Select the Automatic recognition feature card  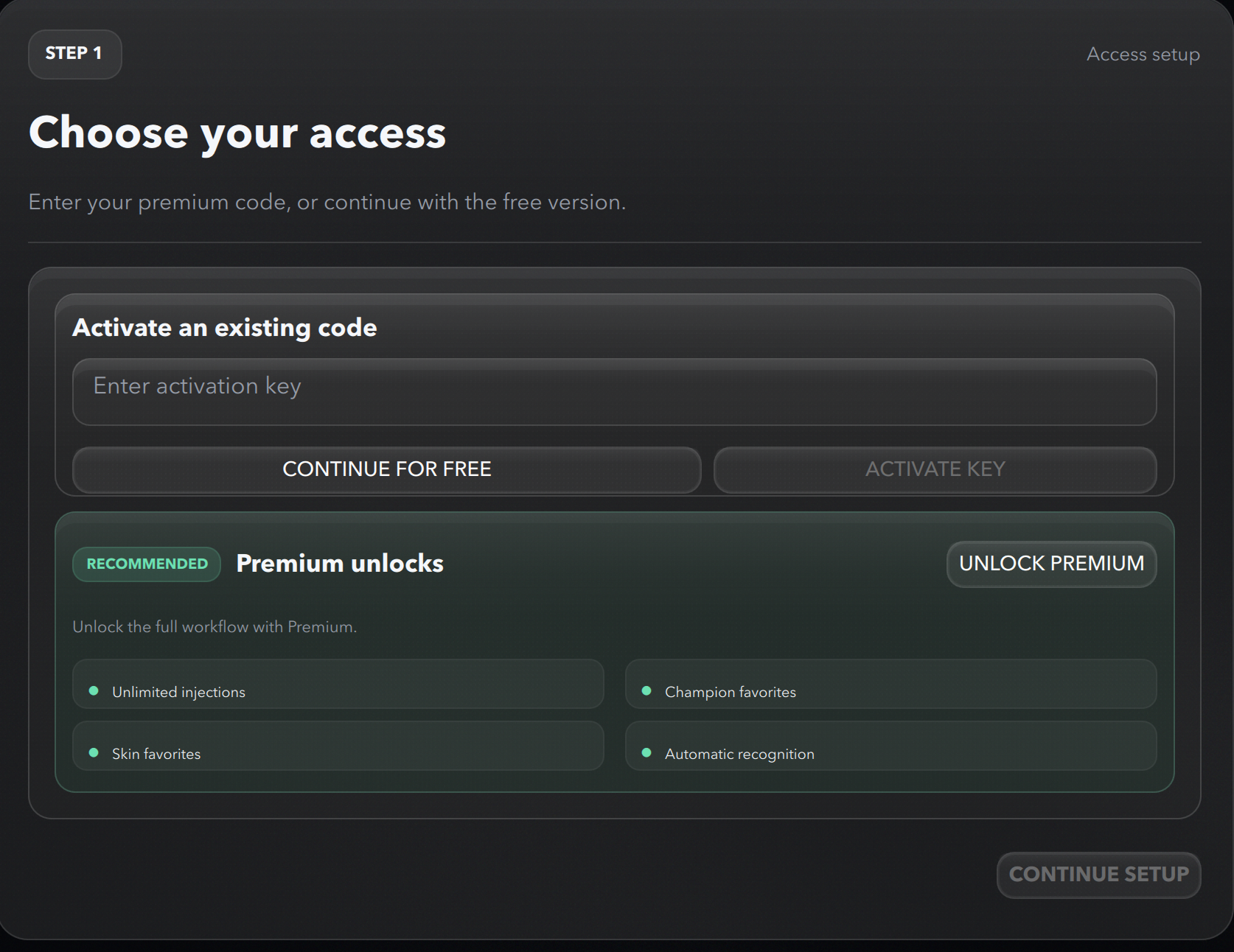click(x=890, y=746)
